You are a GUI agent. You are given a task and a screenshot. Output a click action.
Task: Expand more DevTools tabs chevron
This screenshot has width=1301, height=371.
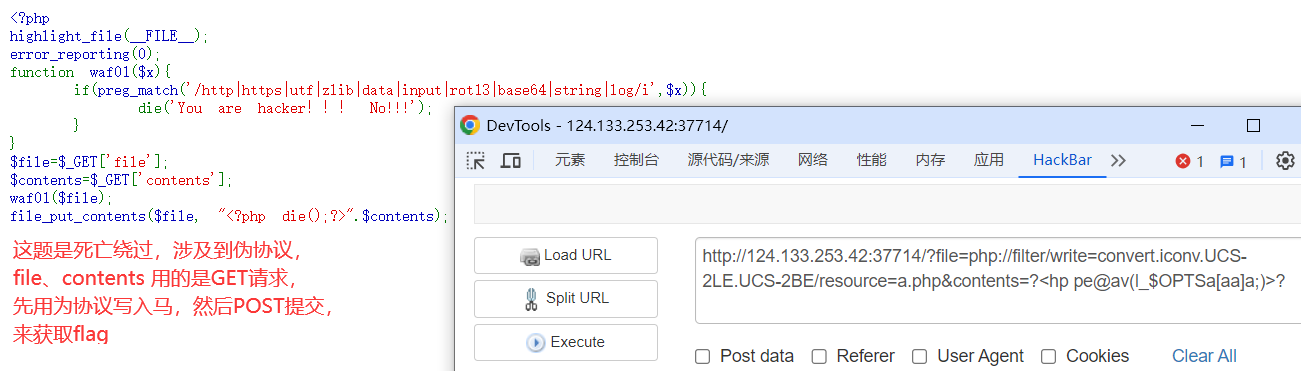pos(1118,160)
